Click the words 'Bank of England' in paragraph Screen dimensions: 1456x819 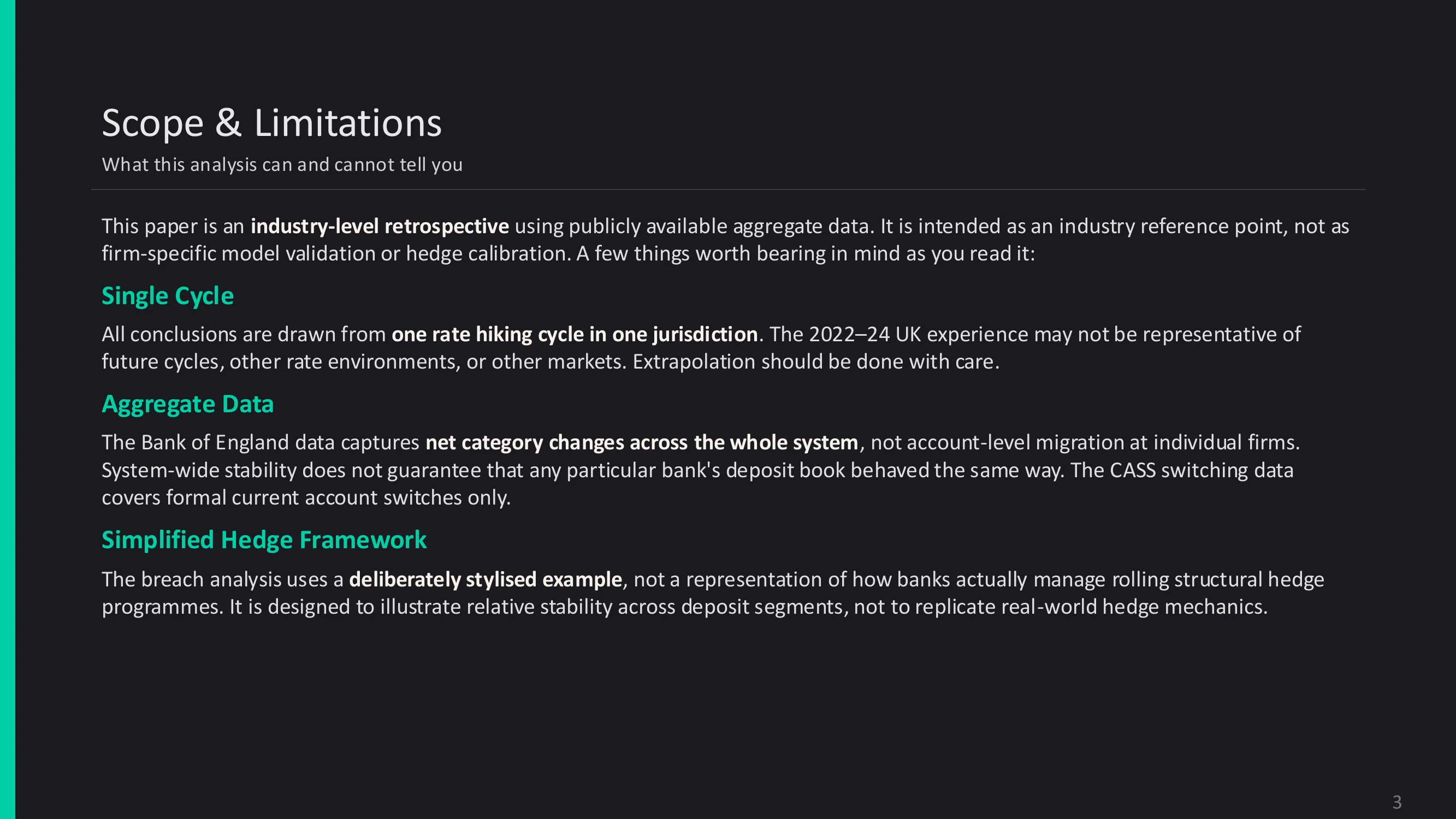(215, 443)
